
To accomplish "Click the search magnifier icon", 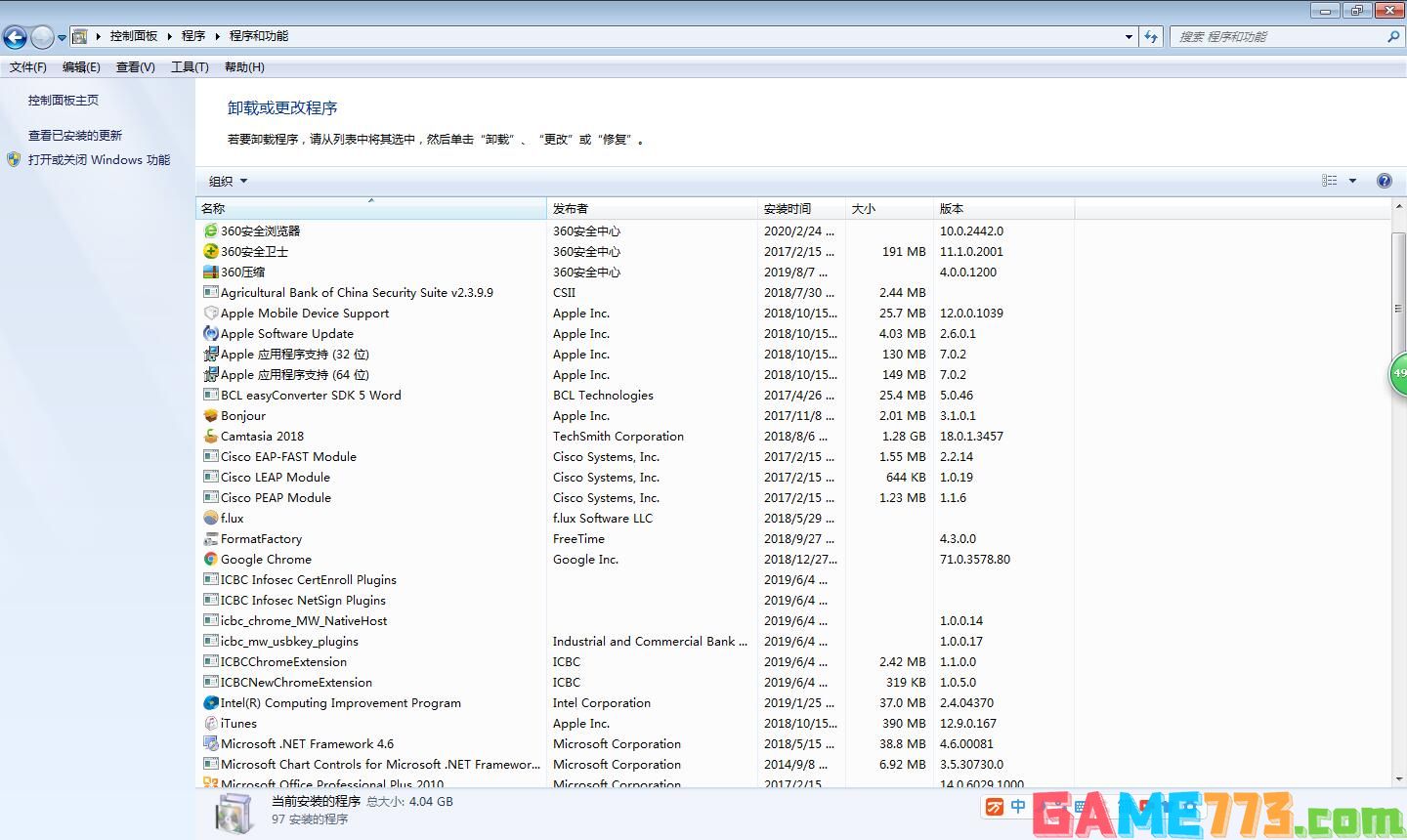I will coord(1393,36).
